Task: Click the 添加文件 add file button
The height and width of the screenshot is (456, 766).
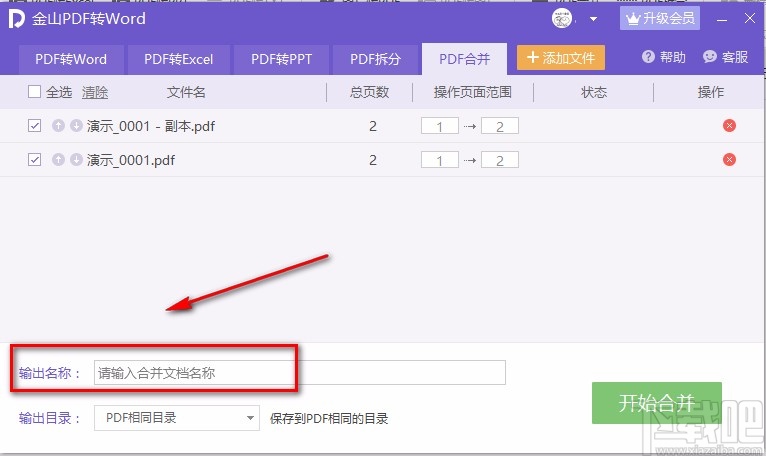Action: click(561, 58)
